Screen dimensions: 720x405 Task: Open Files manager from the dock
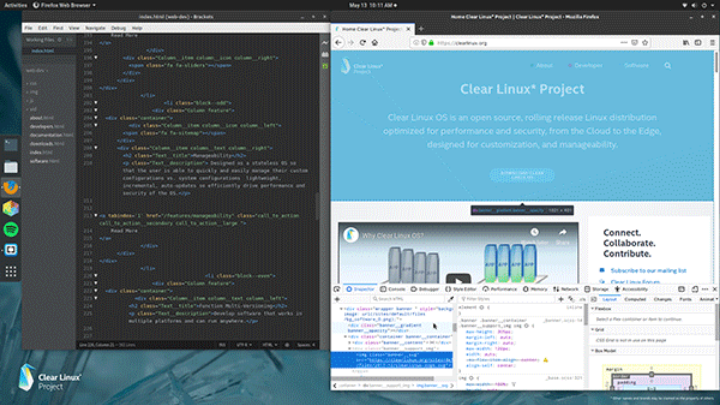[11, 167]
